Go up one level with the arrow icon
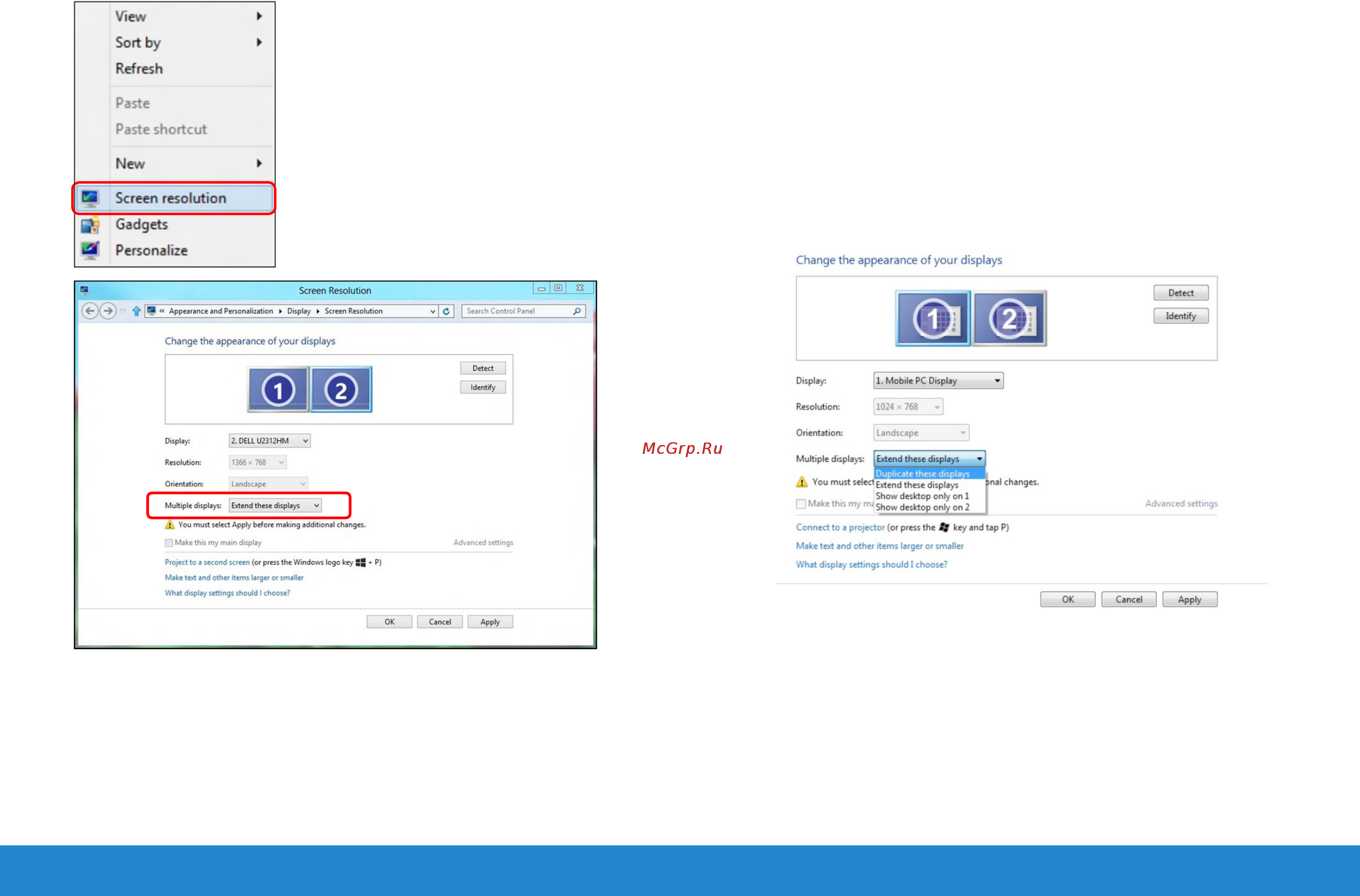Screen dimensions: 1360x896 point(136,311)
